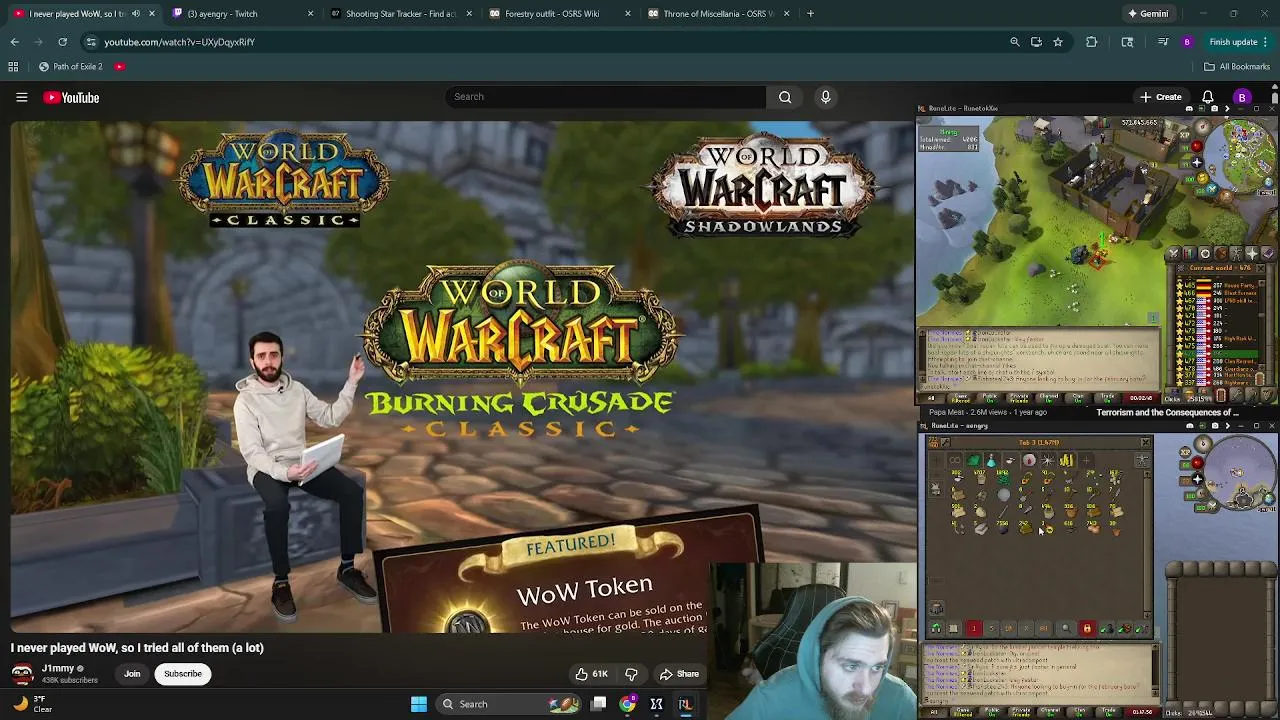Viewport: 1280px width, 720px height.
Task: Open a new browser tab with plus
Action: point(810,14)
